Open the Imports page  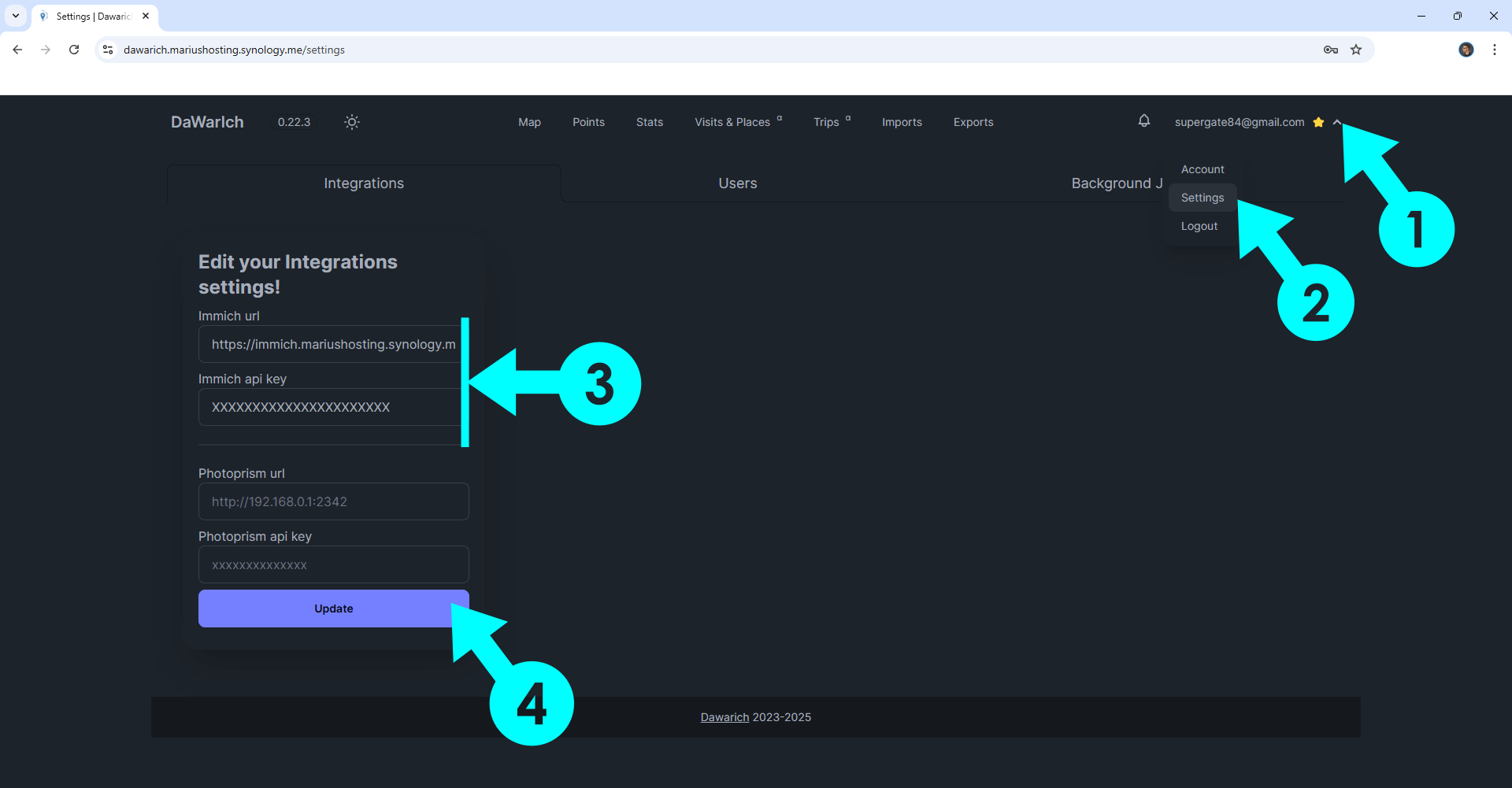click(x=902, y=122)
